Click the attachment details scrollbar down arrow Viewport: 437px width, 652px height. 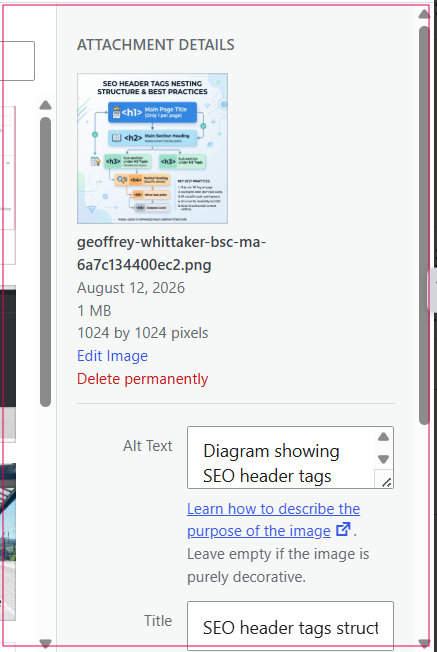click(x=424, y=643)
